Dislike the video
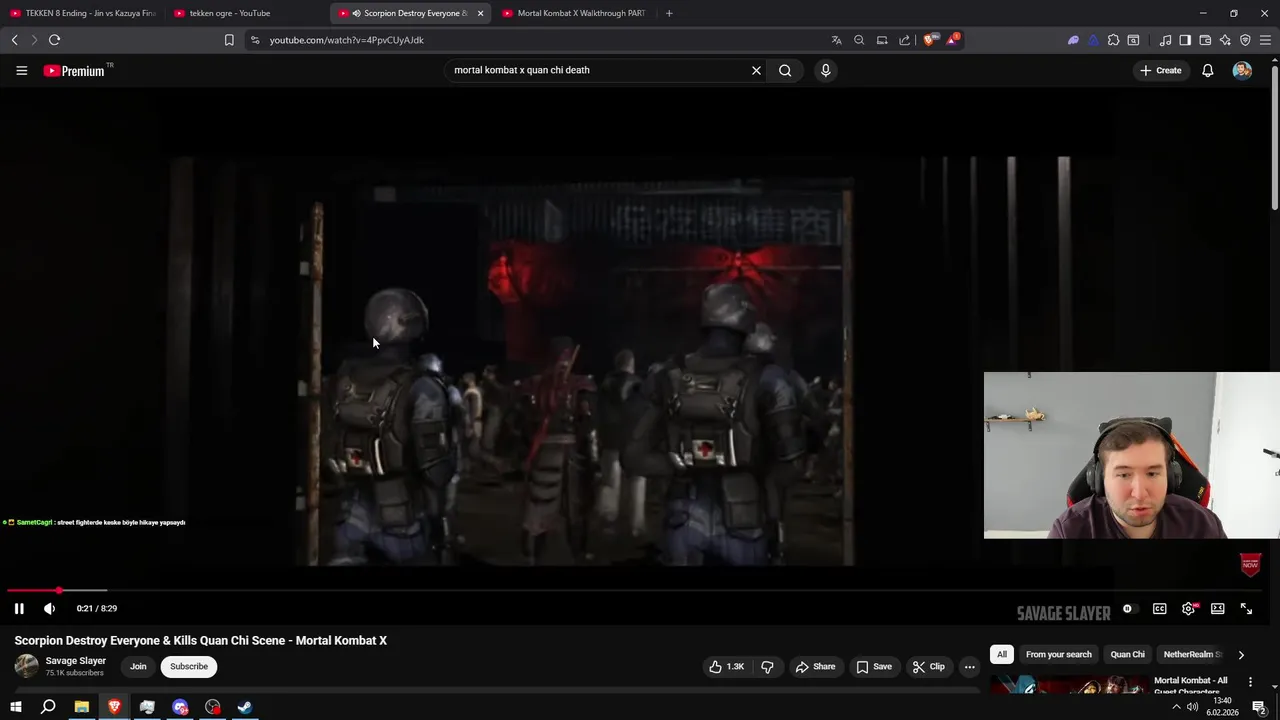 767,666
